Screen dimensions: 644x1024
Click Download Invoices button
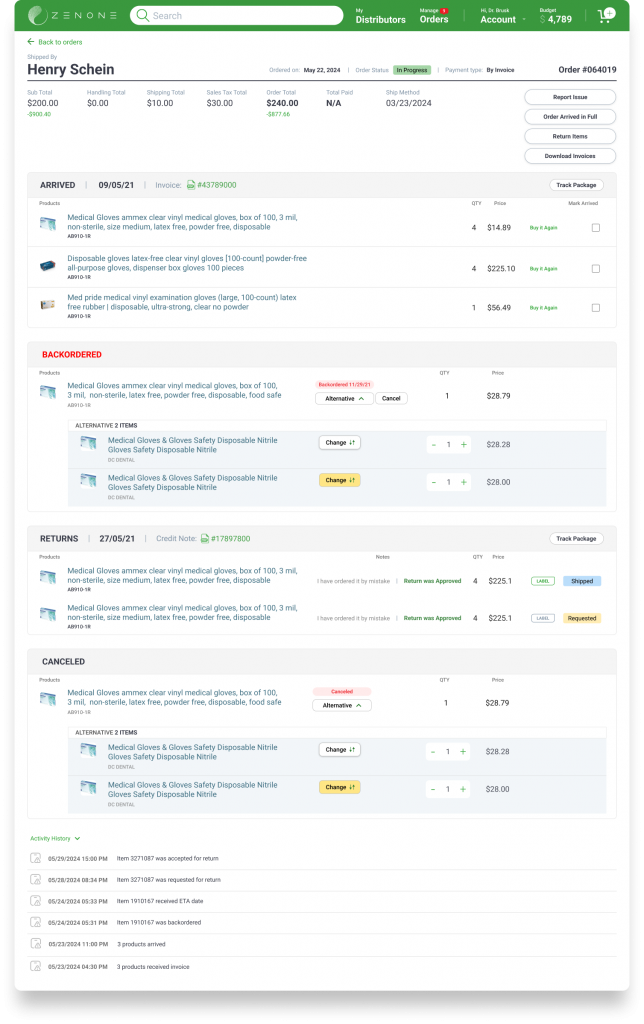click(x=570, y=156)
